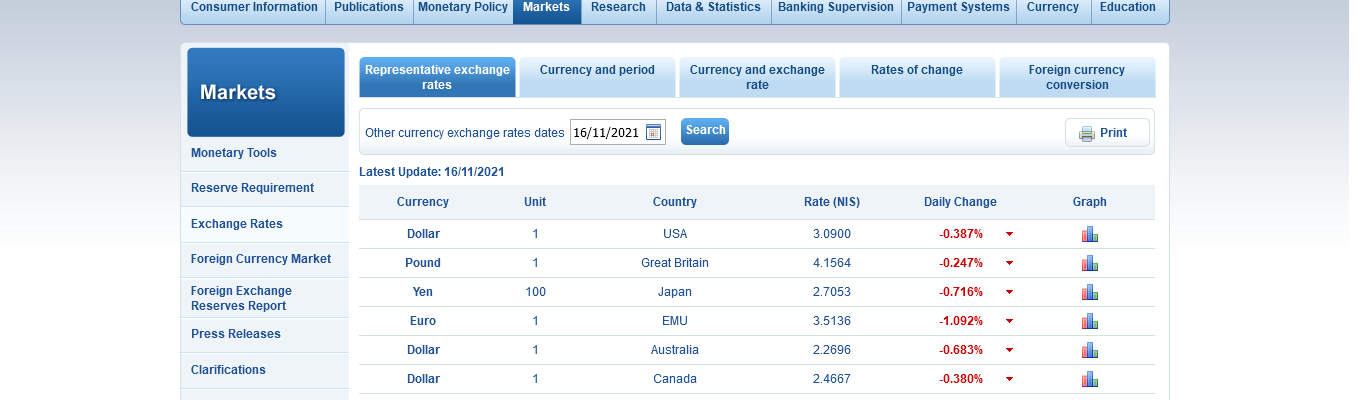Viewport: 1366px width, 400px height.
Task: Open the graph icon for Australia Dollar
Action: 1089,350
